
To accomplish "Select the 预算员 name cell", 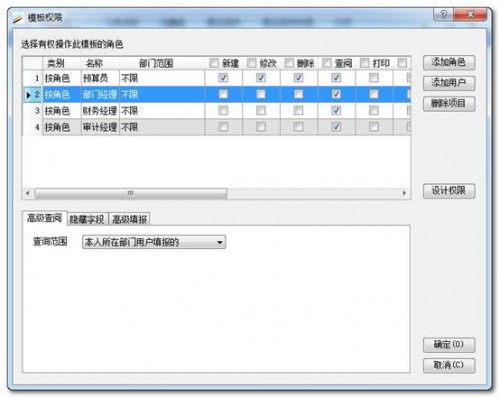I will point(100,78).
